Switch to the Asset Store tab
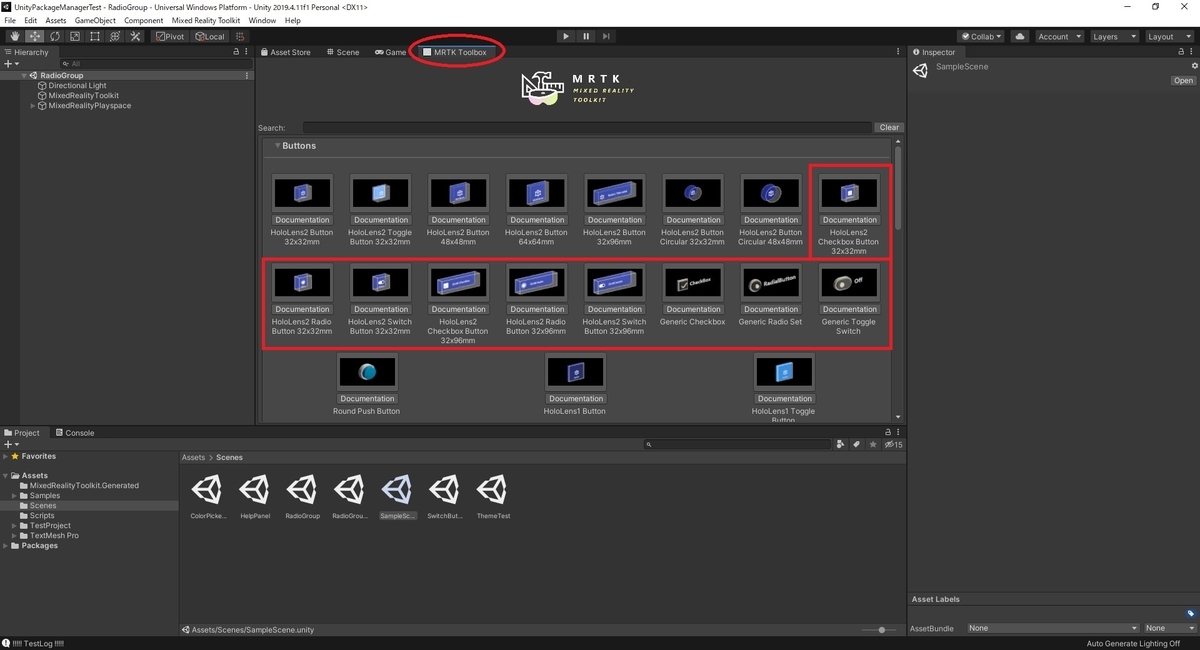The width and height of the screenshot is (1200, 650). [286, 52]
